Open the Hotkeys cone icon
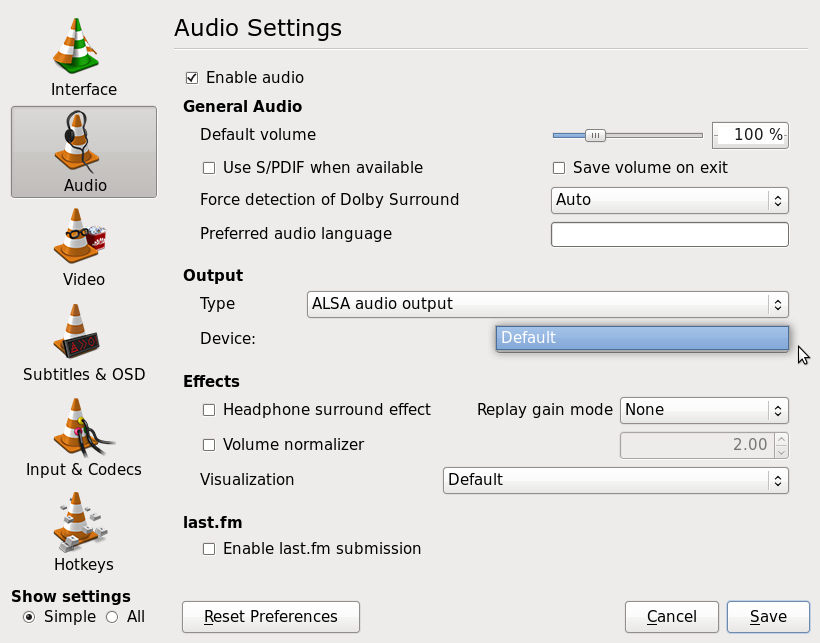Screen dimensions: 820x643 click(80, 522)
